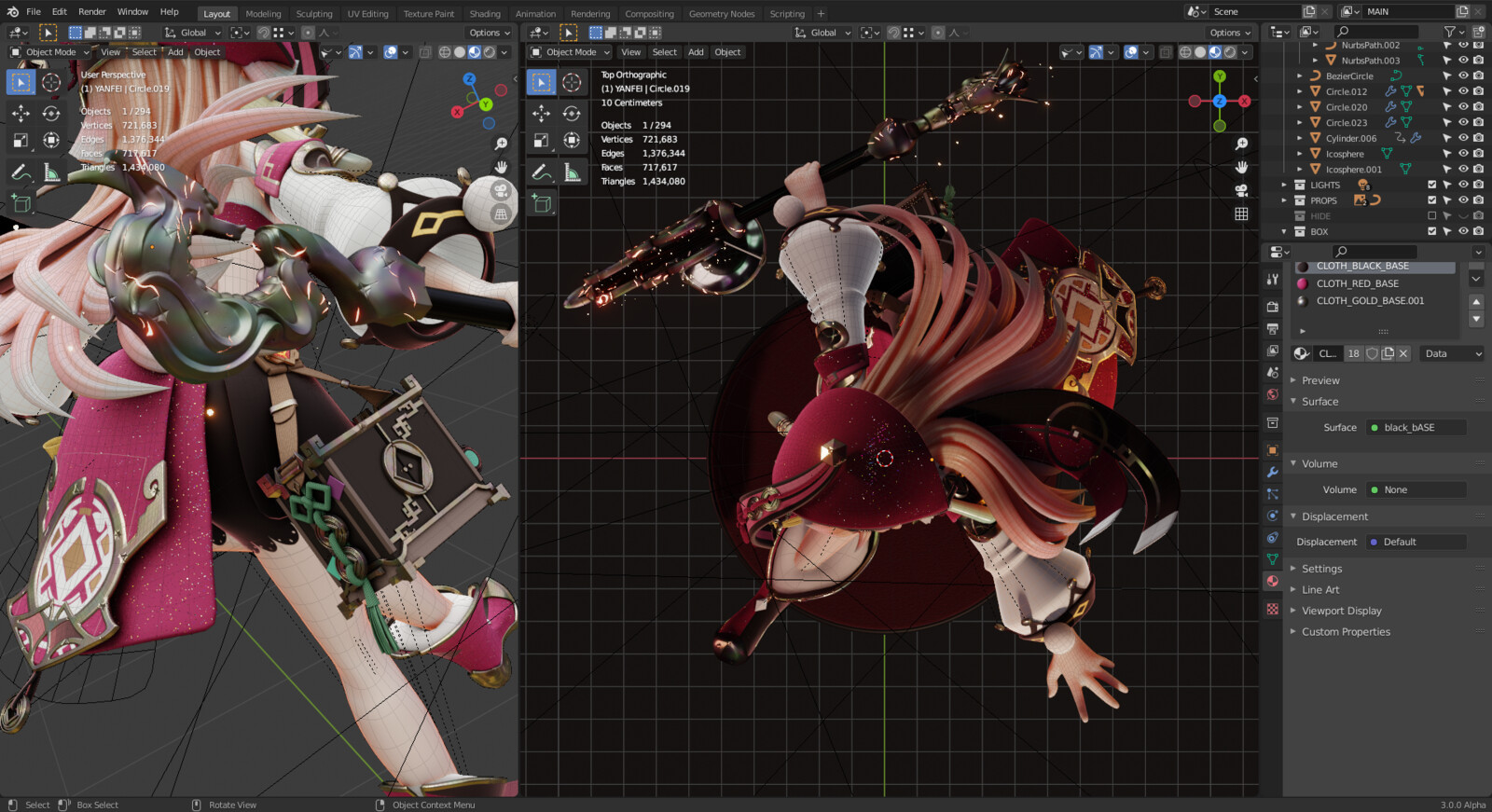Hide Circle.012 with its eye icon

[x=1463, y=91]
